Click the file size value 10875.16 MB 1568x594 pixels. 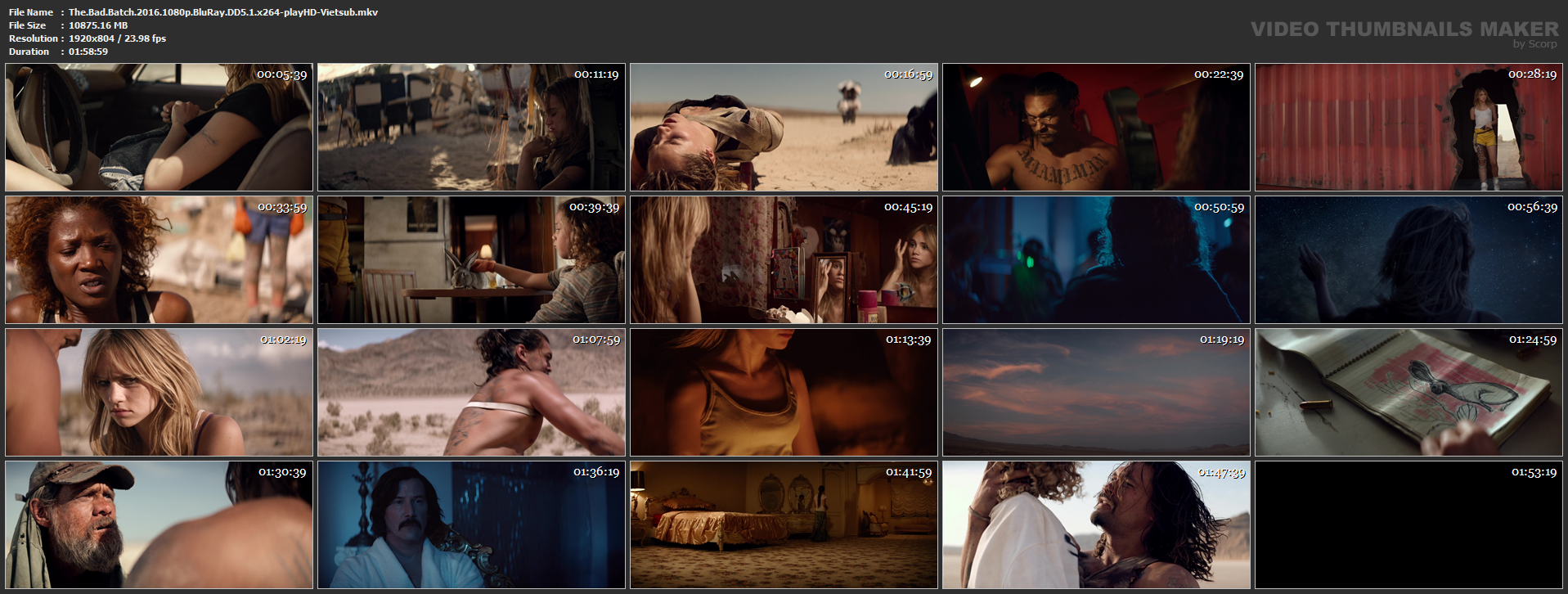click(98, 25)
